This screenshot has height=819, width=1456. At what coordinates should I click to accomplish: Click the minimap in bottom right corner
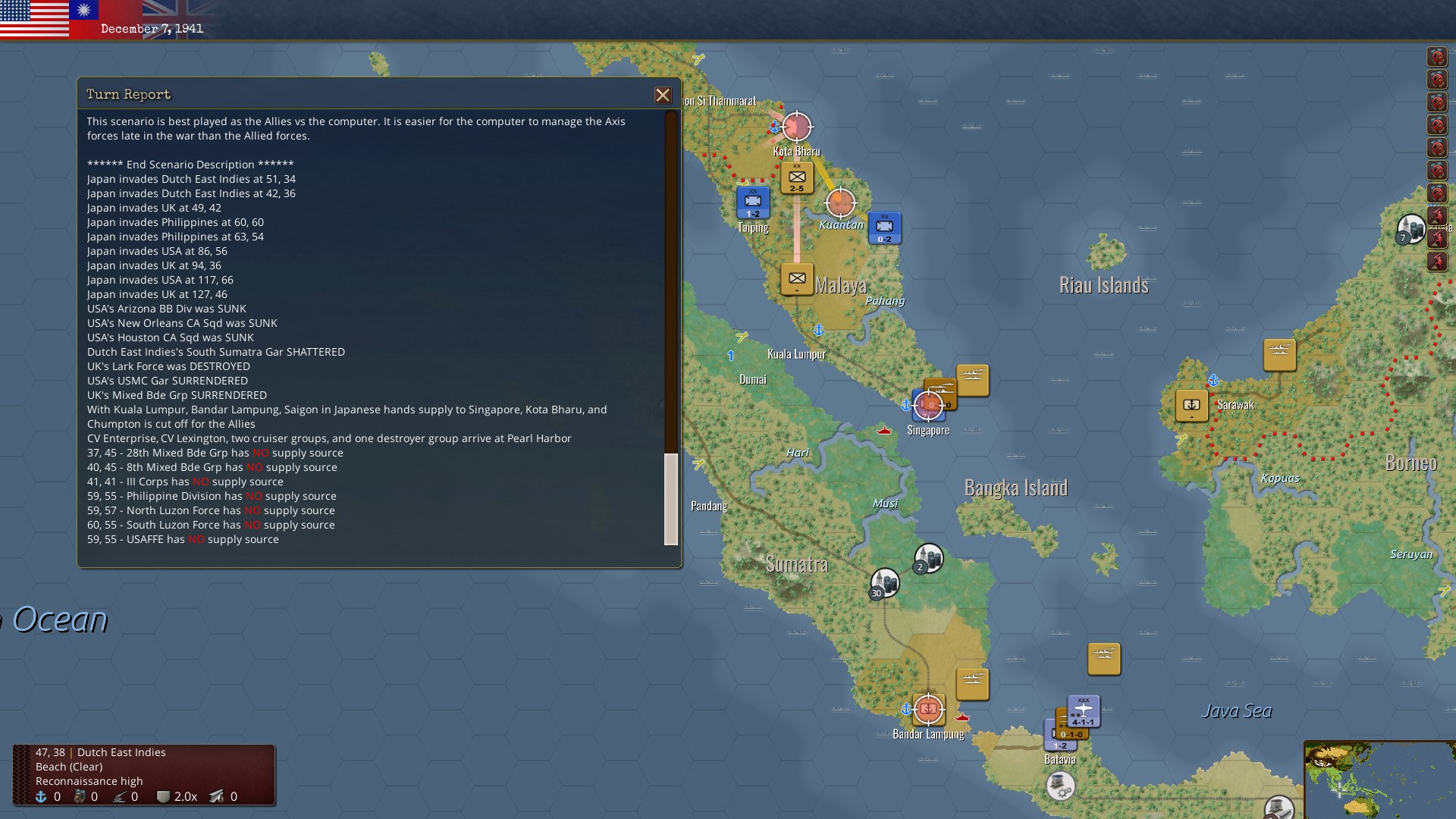click(1379, 781)
